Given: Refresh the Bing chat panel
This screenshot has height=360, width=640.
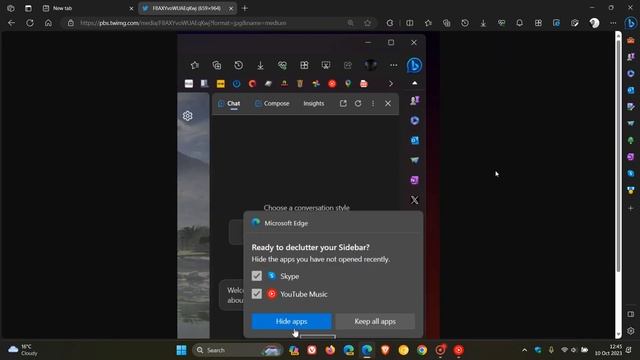Looking at the screenshot, I should coord(358,104).
